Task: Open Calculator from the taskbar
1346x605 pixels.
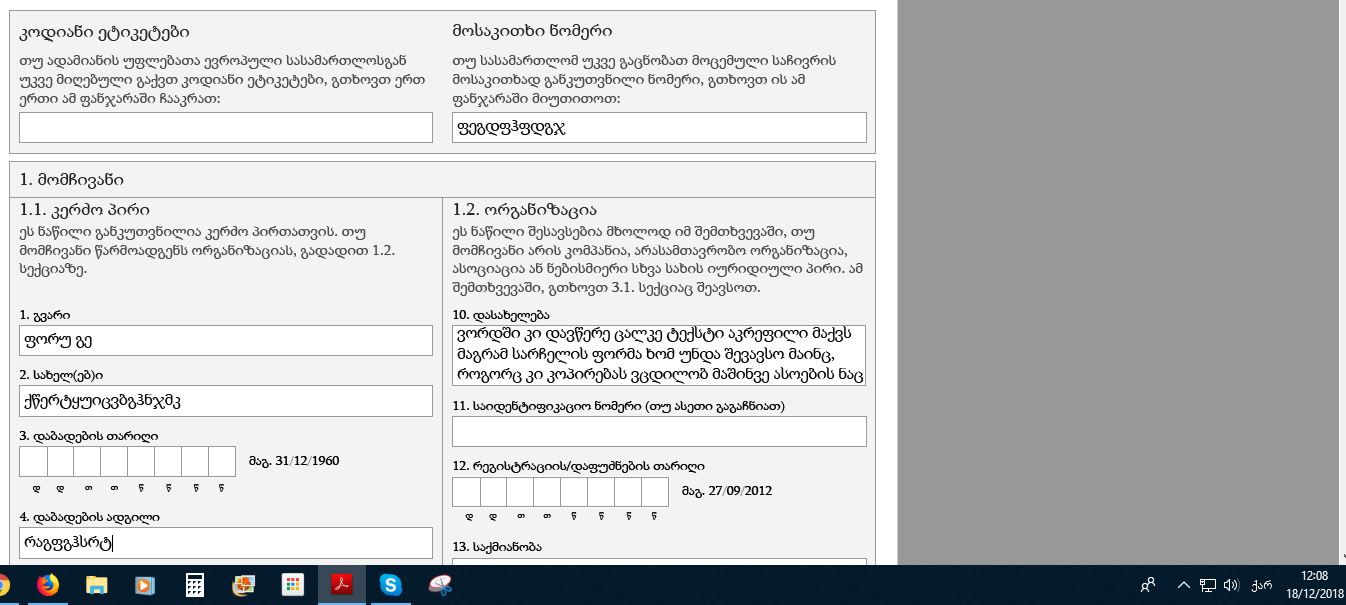Action: pos(195,585)
